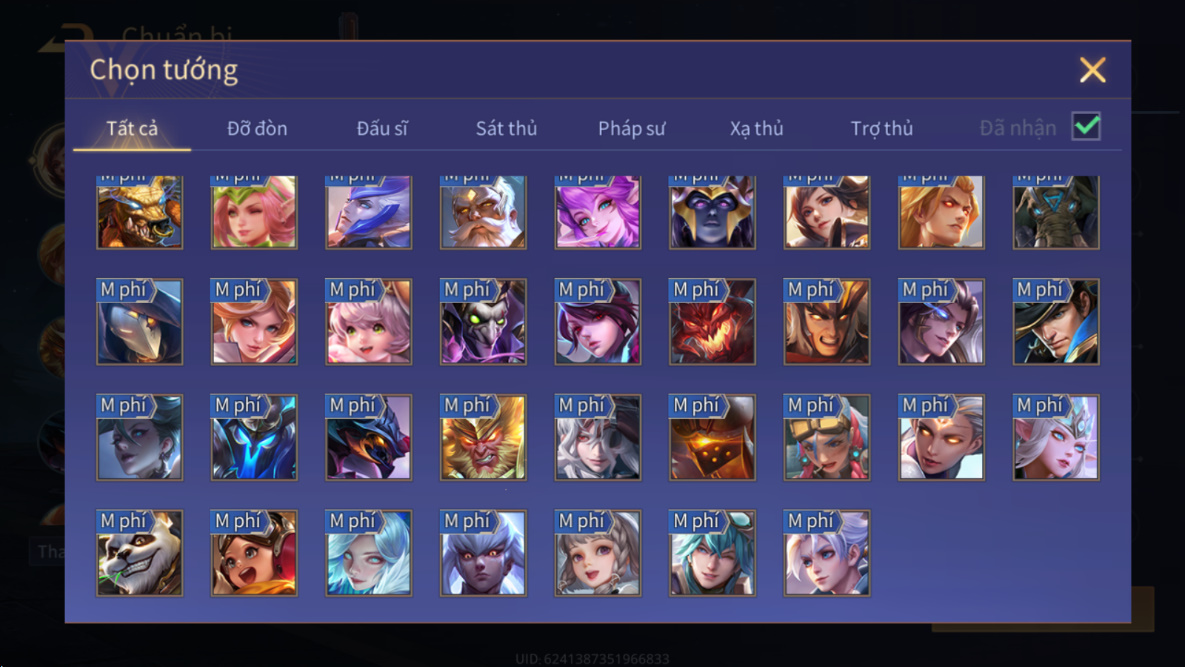Choose the plague doctor beak-mask hero
The width and height of the screenshot is (1185, 667).
[140, 322]
